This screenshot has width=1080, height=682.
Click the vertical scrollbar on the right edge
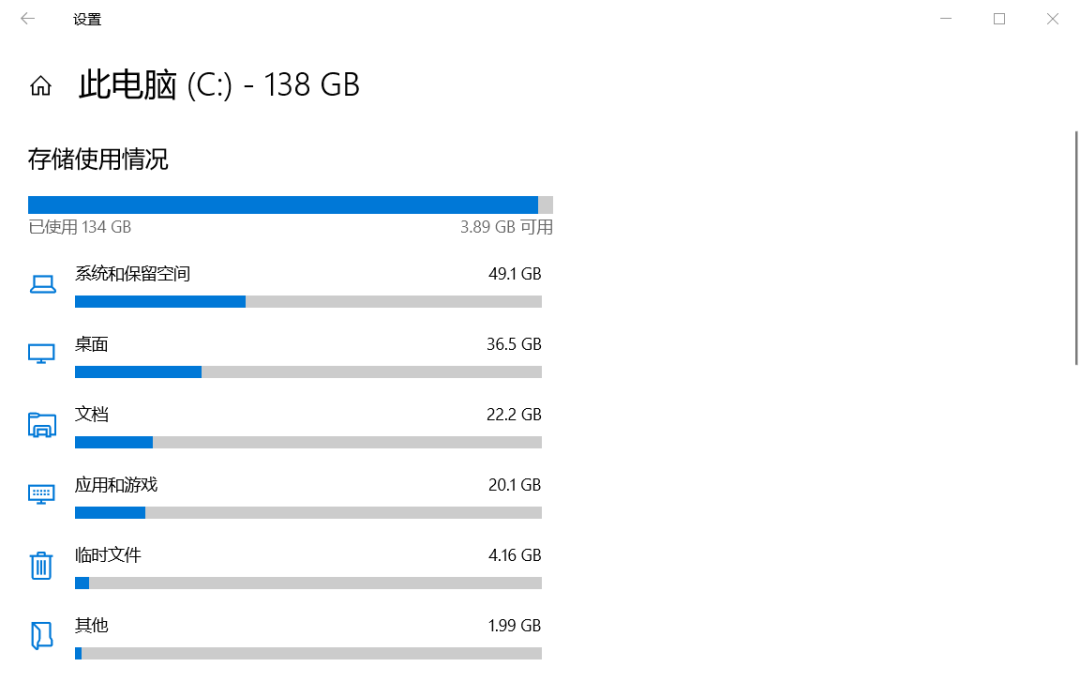click(1077, 248)
